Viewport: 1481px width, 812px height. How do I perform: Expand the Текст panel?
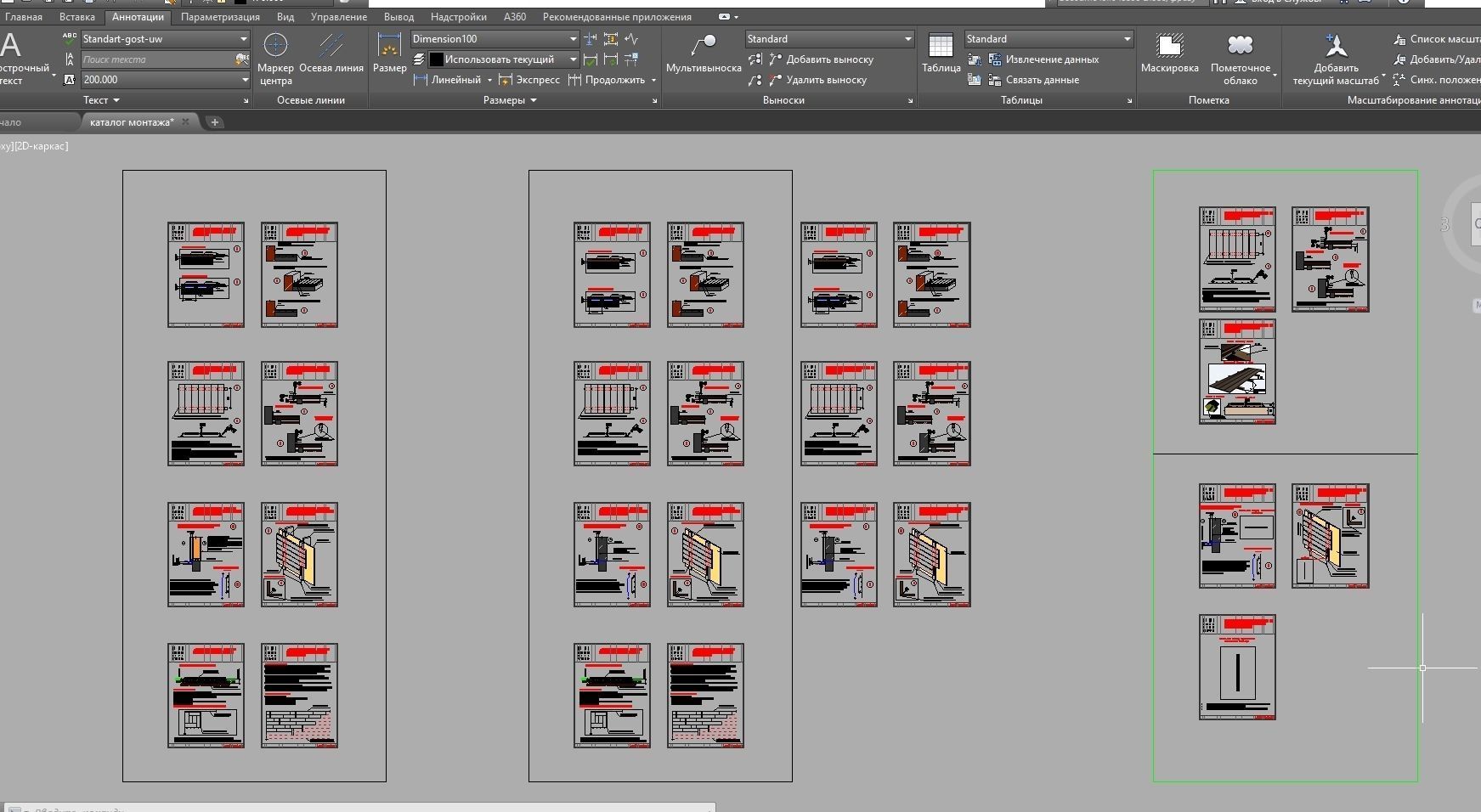point(101,100)
